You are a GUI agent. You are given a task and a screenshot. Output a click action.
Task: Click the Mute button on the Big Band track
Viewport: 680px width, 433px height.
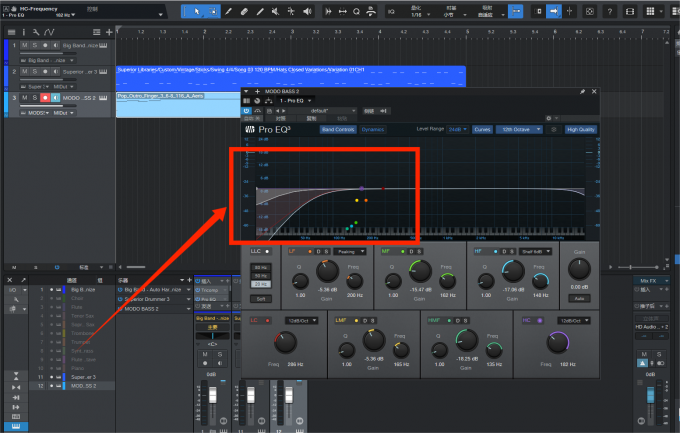tap(23, 46)
